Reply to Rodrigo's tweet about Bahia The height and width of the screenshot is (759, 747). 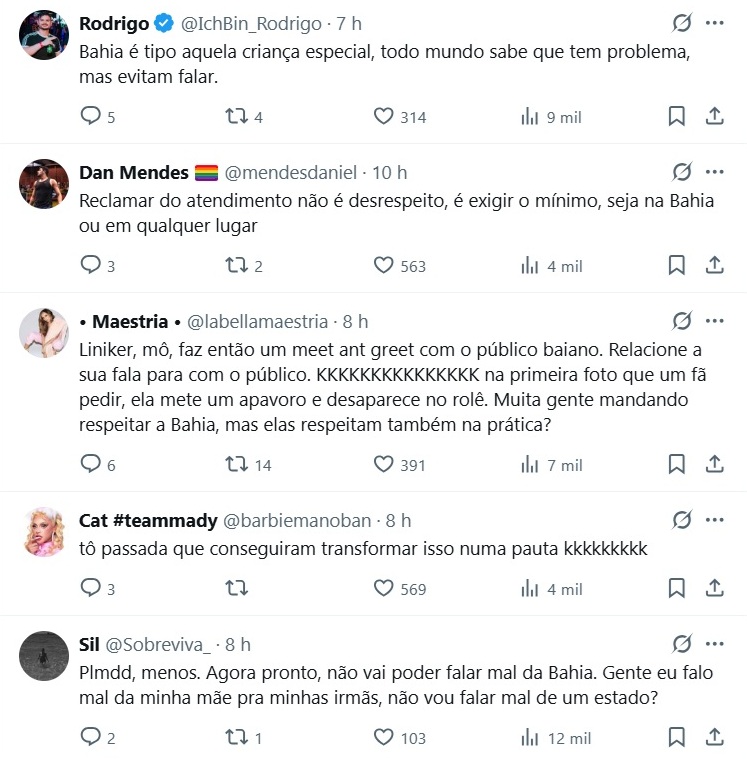coord(91,117)
